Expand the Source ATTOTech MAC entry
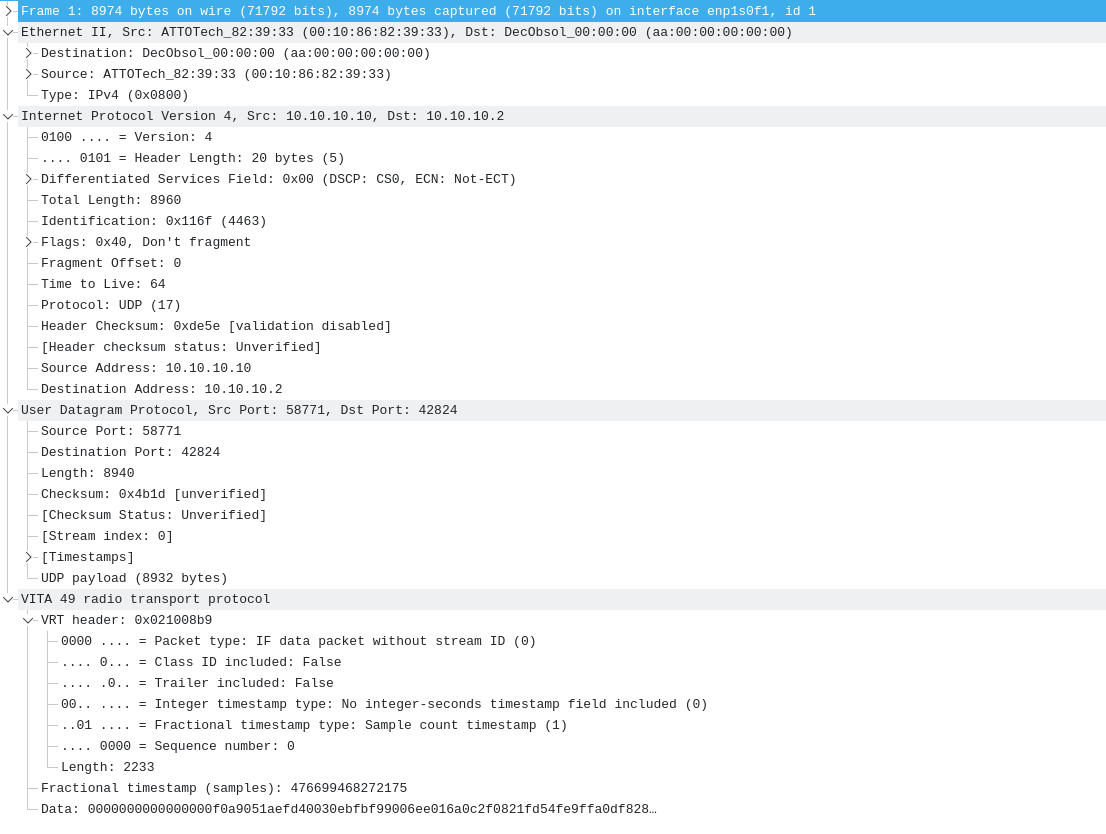This screenshot has width=1106, height=834. coord(29,74)
